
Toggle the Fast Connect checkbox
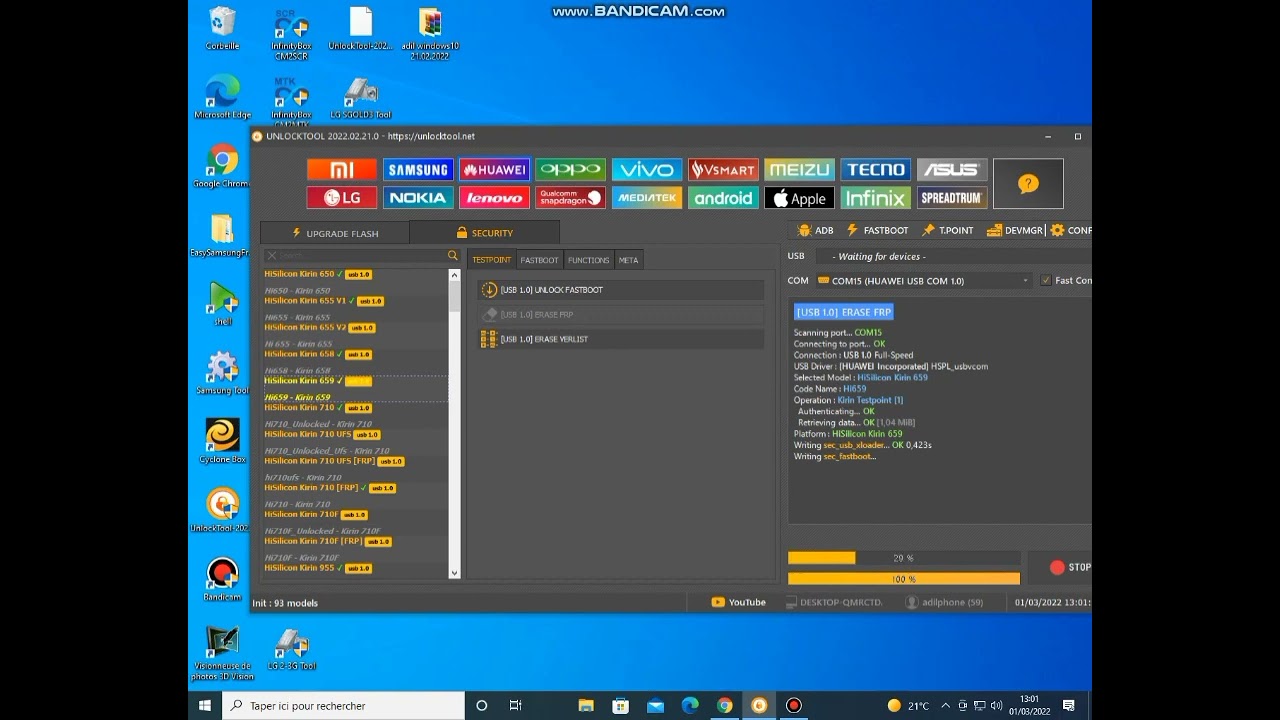click(x=1046, y=281)
